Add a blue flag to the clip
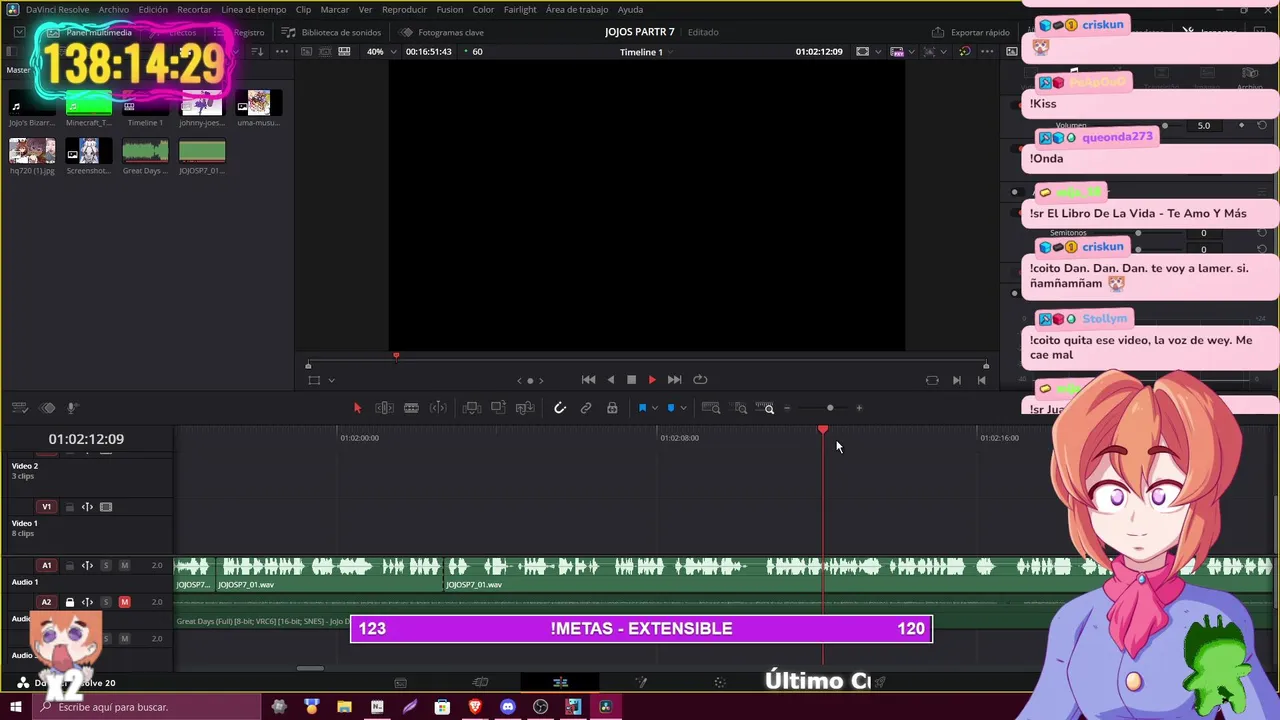This screenshot has height=720, width=1280. [642, 408]
